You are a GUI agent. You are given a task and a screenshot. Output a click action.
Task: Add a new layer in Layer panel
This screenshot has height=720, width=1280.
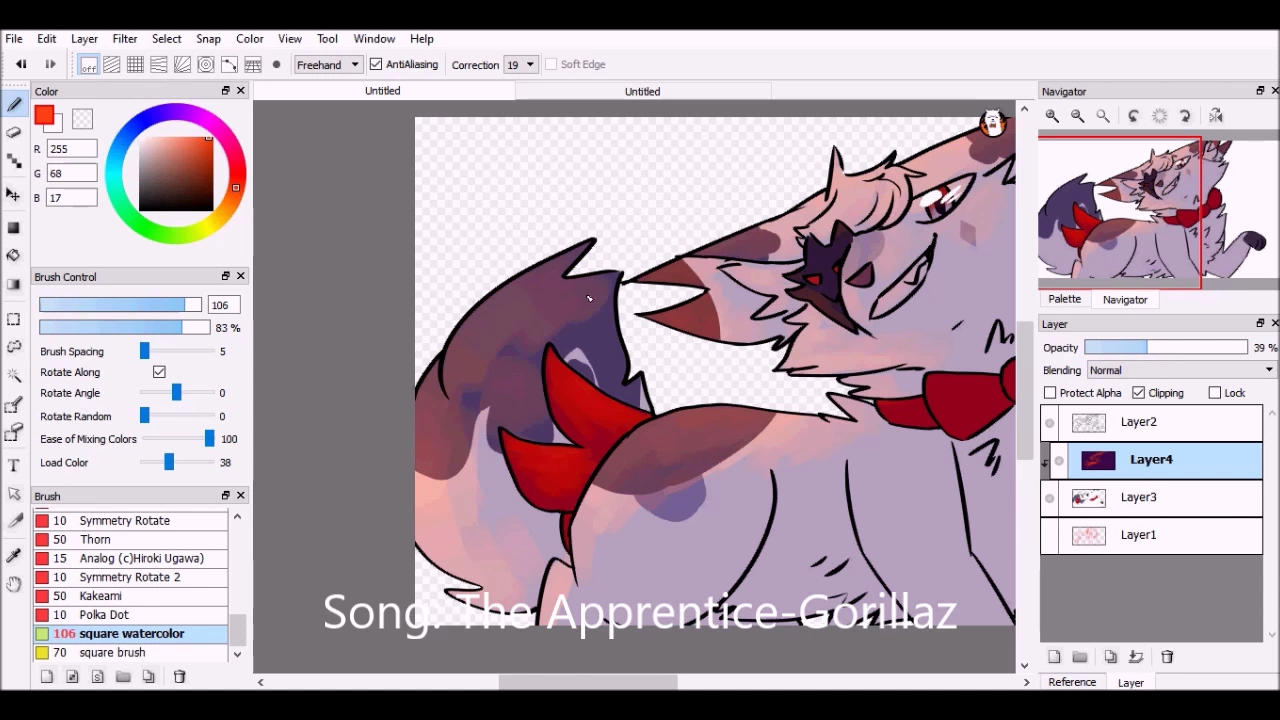pos(1054,657)
